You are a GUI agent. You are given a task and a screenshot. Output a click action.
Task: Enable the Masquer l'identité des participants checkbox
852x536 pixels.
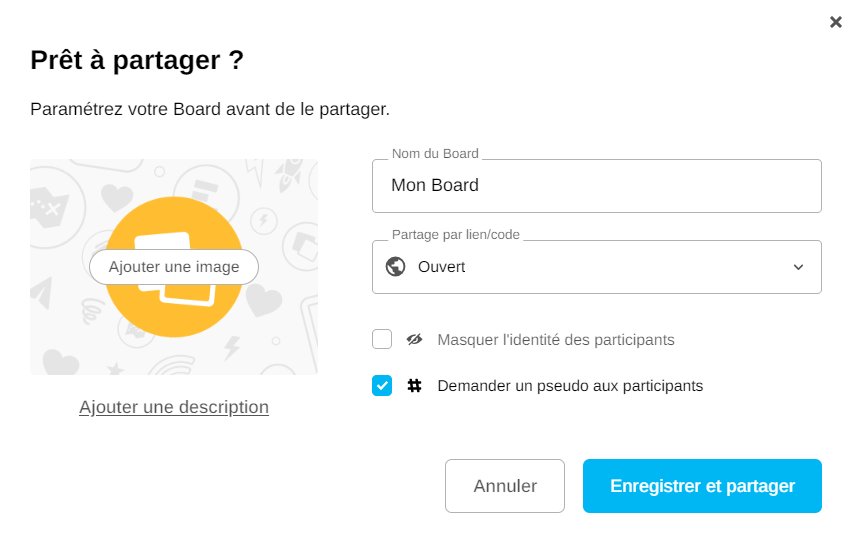coord(382,340)
